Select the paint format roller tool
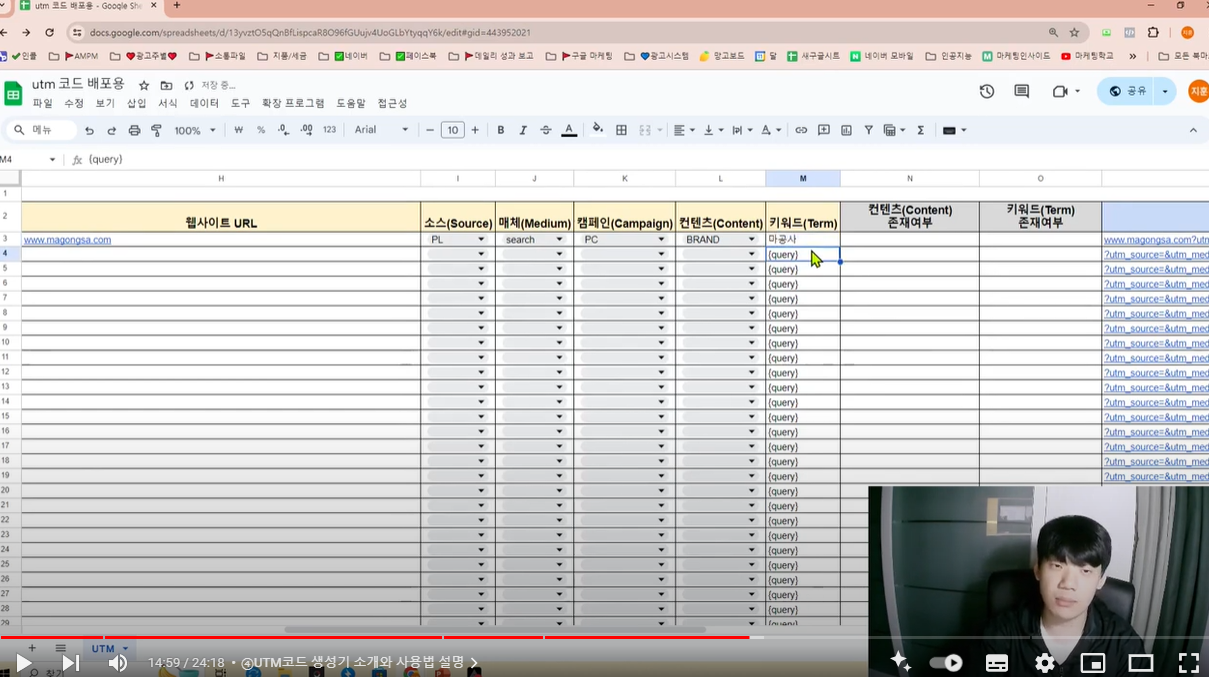 tap(157, 130)
